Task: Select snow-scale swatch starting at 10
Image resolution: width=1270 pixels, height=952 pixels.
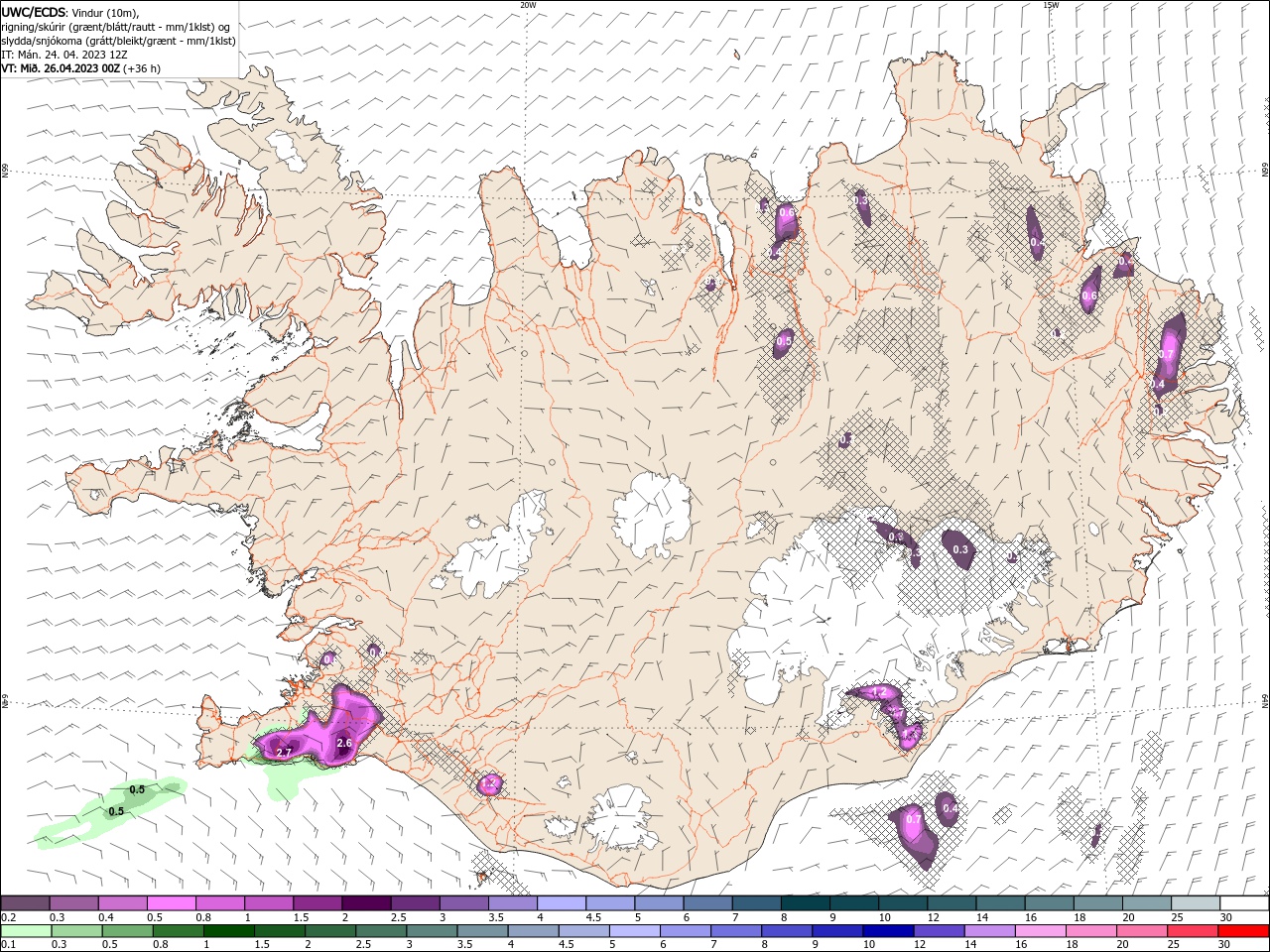Action: coord(902,903)
